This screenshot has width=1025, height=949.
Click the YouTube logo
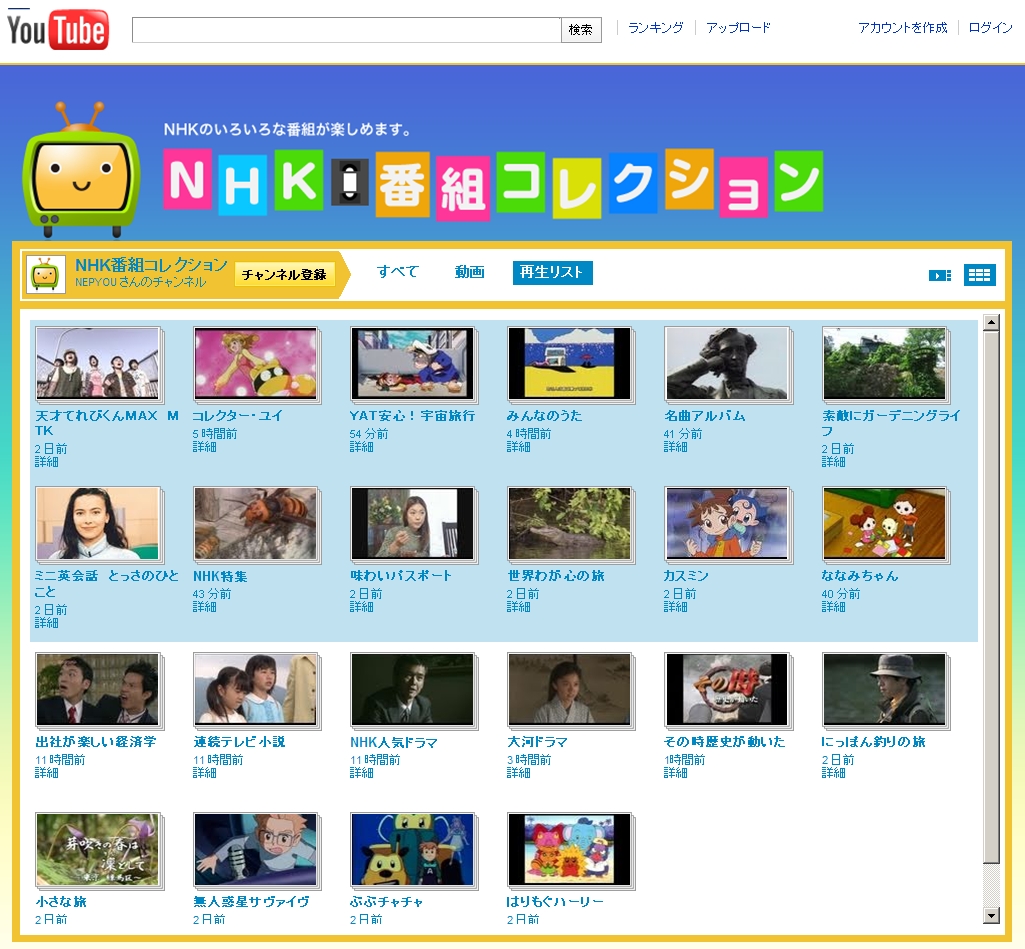[58, 29]
